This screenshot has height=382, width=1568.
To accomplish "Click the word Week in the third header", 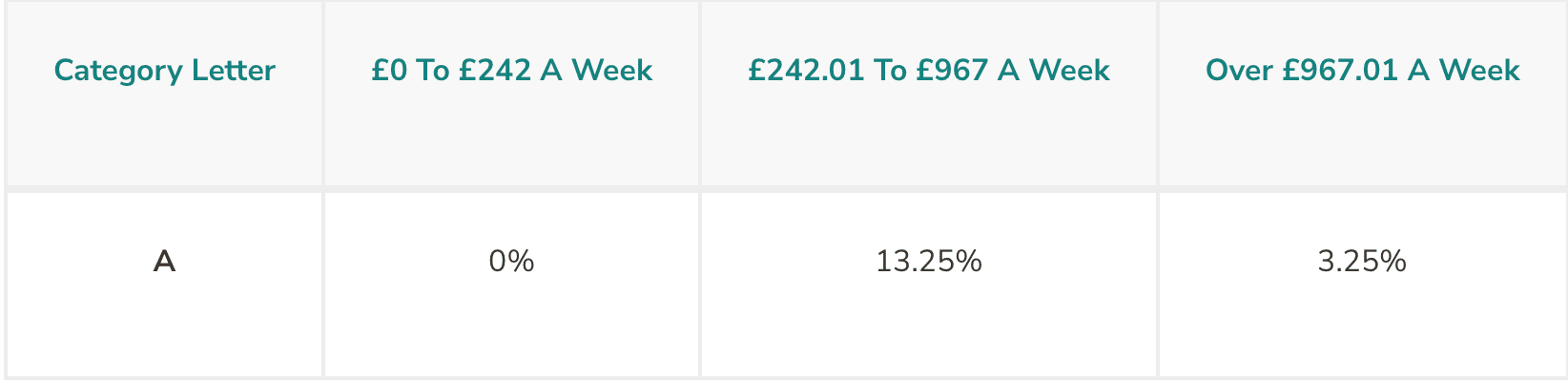I will click(x=1070, y=71).
